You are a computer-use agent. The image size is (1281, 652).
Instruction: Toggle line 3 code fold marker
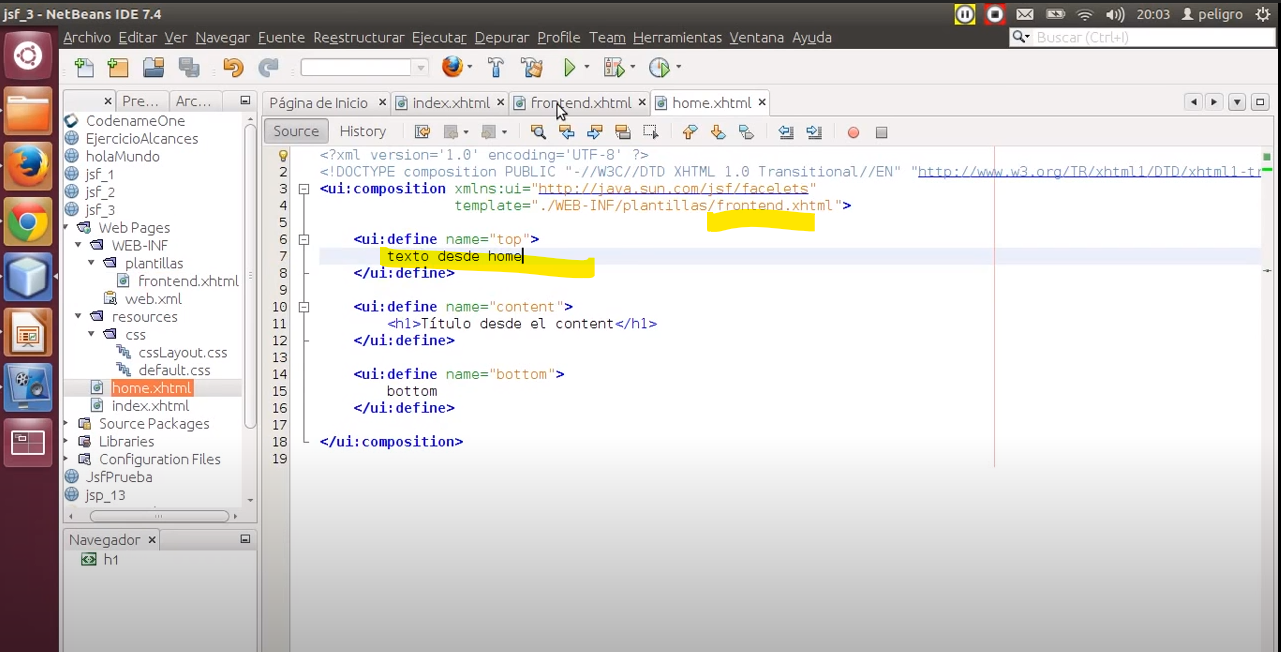tap(304, 188)
